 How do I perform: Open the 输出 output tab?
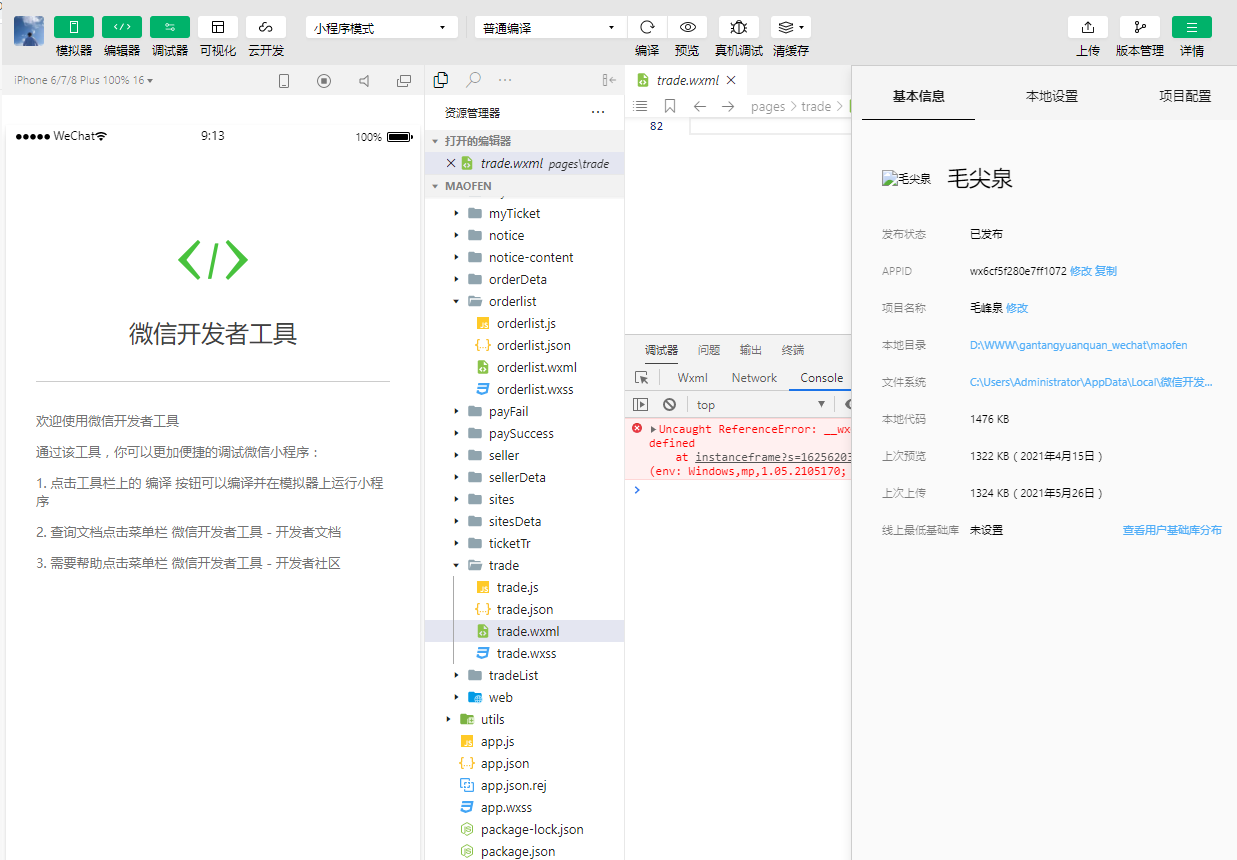(x=751, y=350)
